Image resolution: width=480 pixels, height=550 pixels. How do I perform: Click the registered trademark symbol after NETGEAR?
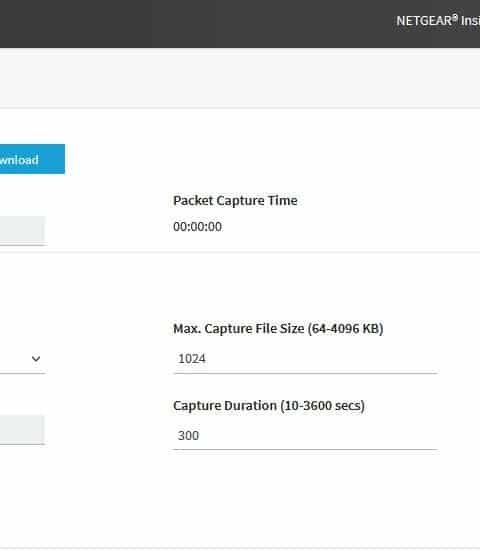(455, 17)
